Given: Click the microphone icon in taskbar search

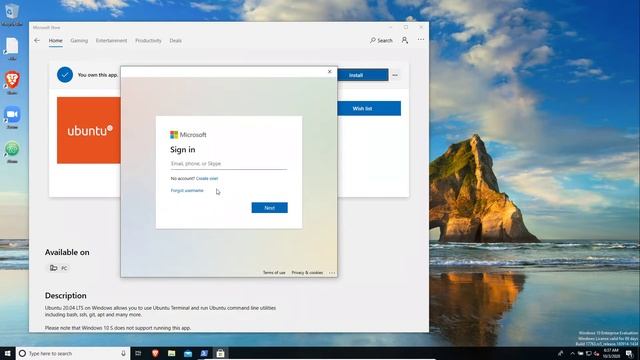Looking at the screenshot, I should [123, 353].
